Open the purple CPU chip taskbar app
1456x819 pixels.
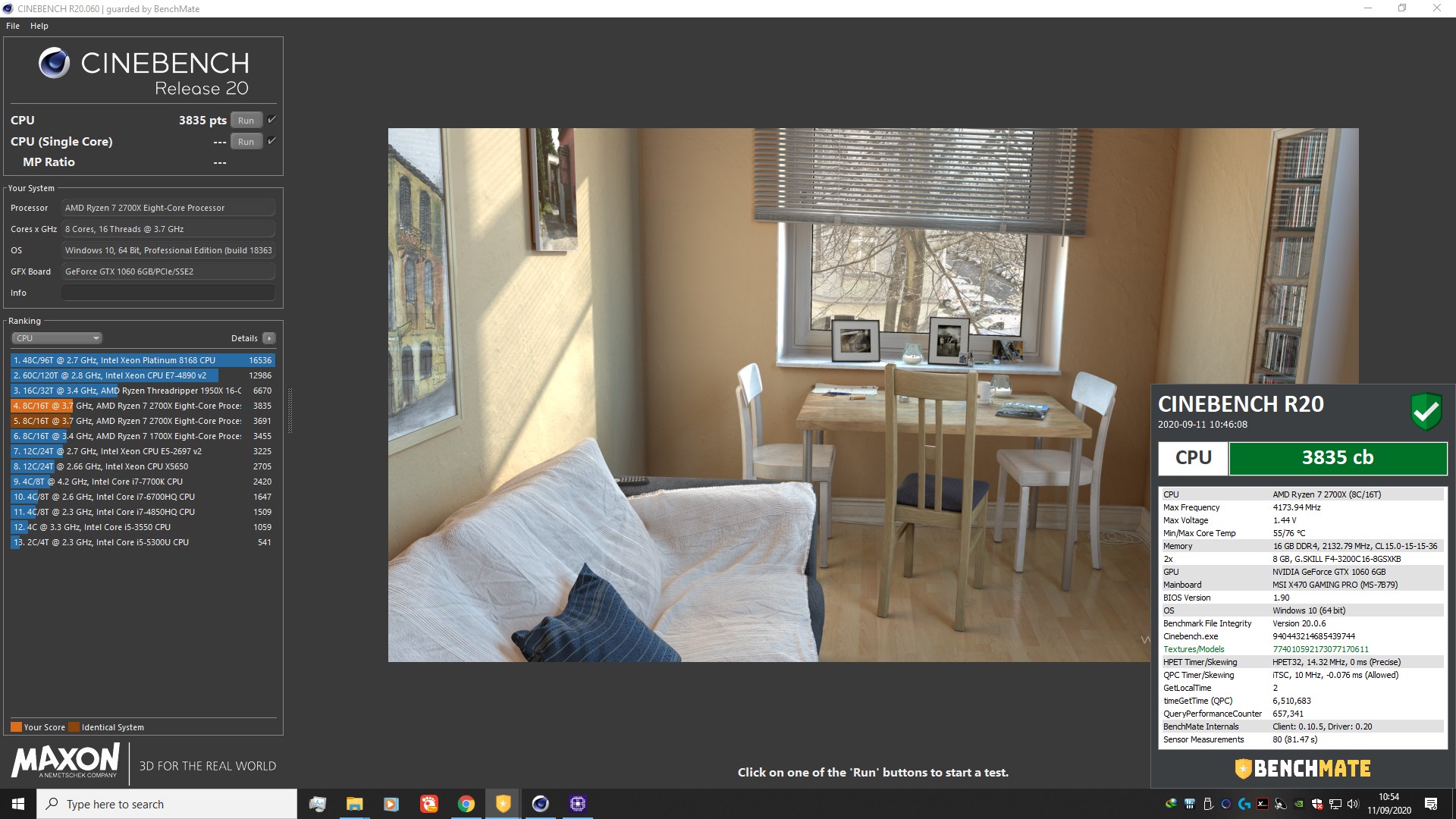click(578, 804)
